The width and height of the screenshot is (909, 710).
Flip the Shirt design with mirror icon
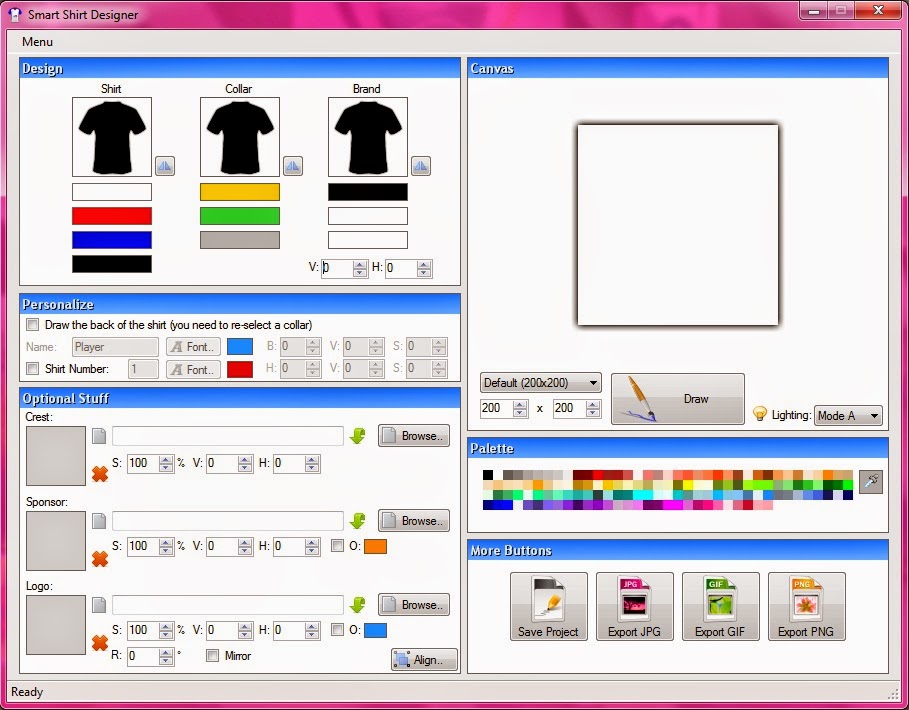165,166
